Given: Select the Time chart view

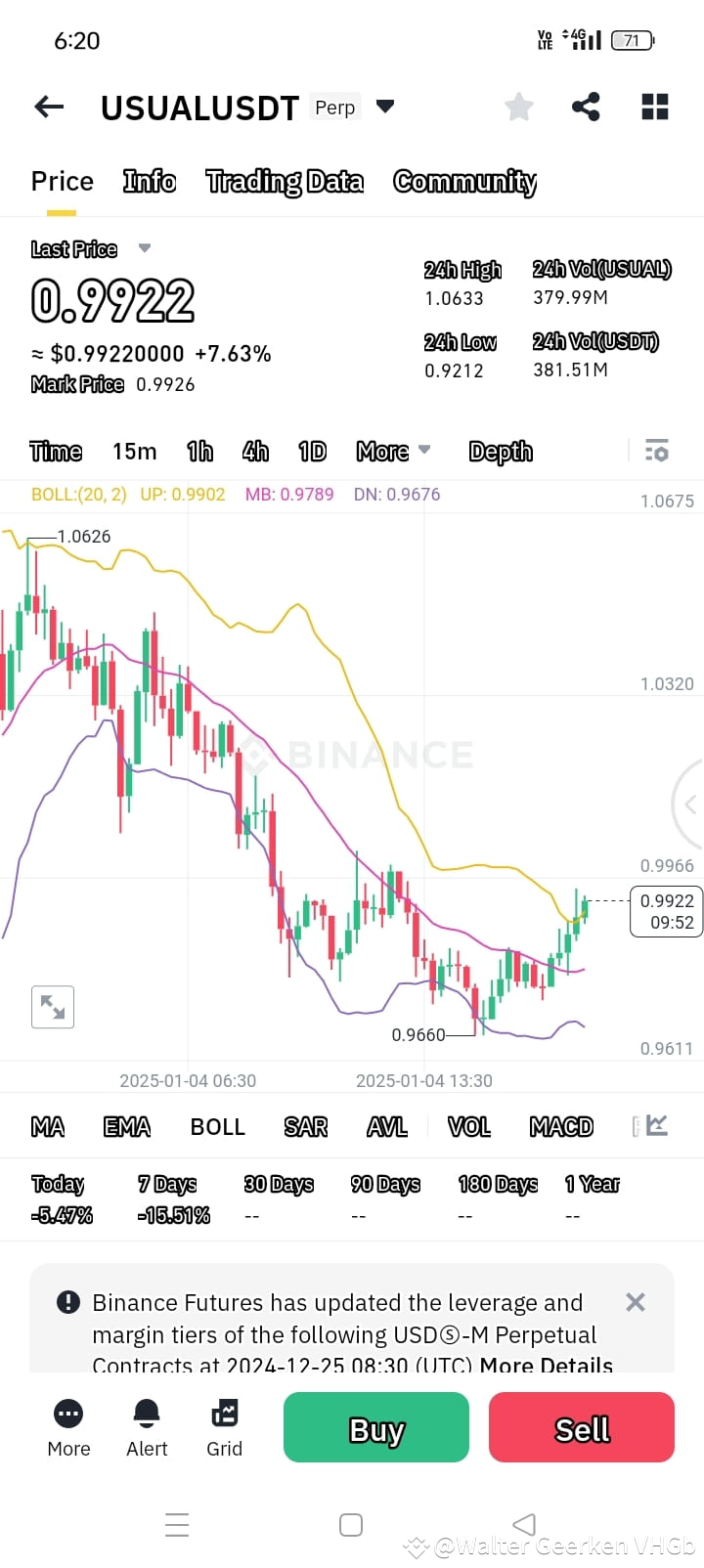Looking at the screenshot, I should 56,451.
